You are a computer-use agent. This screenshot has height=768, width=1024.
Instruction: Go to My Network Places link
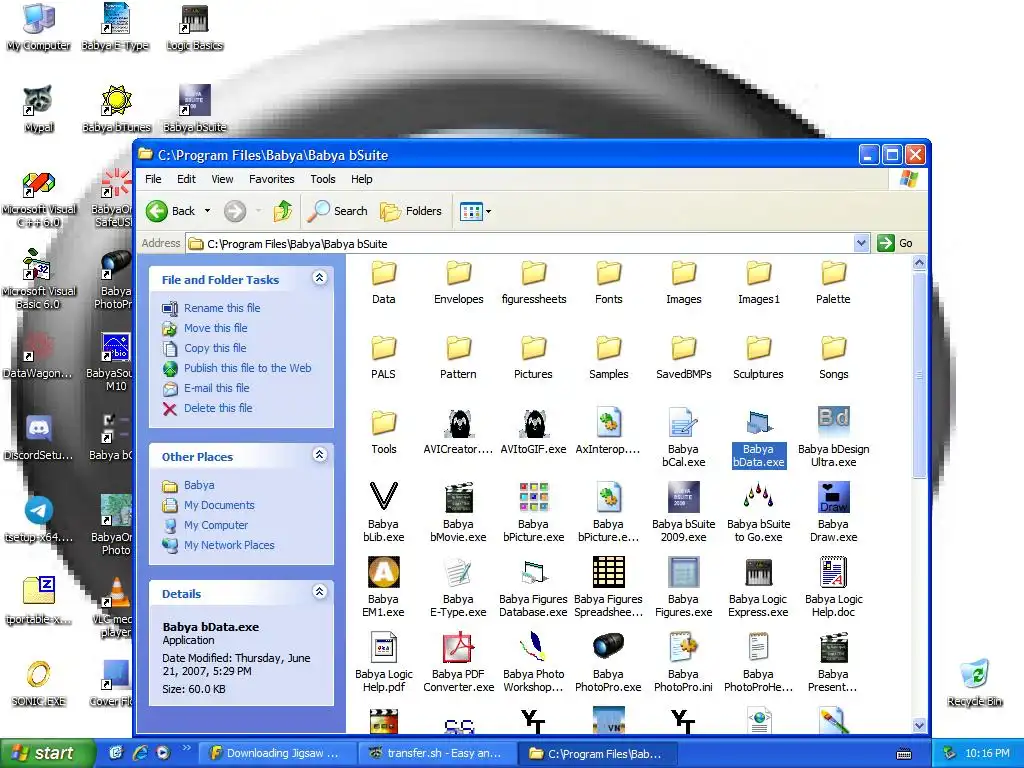[x=229, y=545]
